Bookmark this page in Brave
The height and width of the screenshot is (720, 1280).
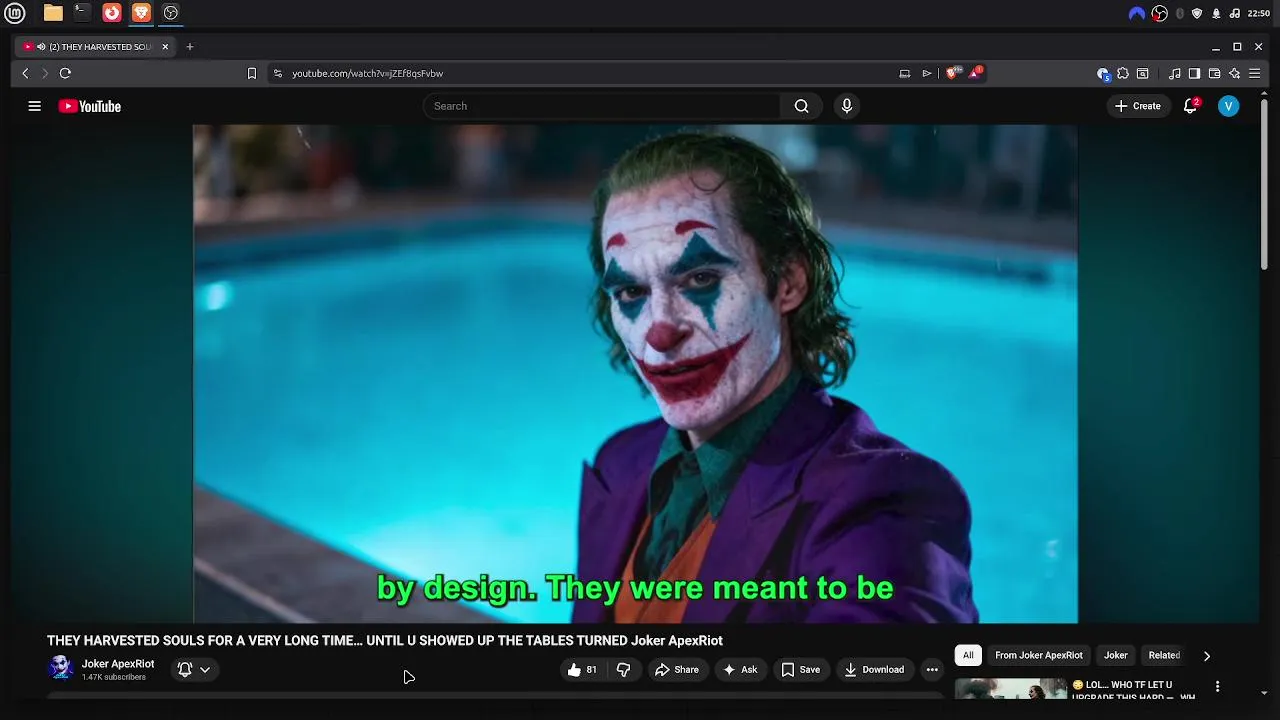tap(252, 73)
